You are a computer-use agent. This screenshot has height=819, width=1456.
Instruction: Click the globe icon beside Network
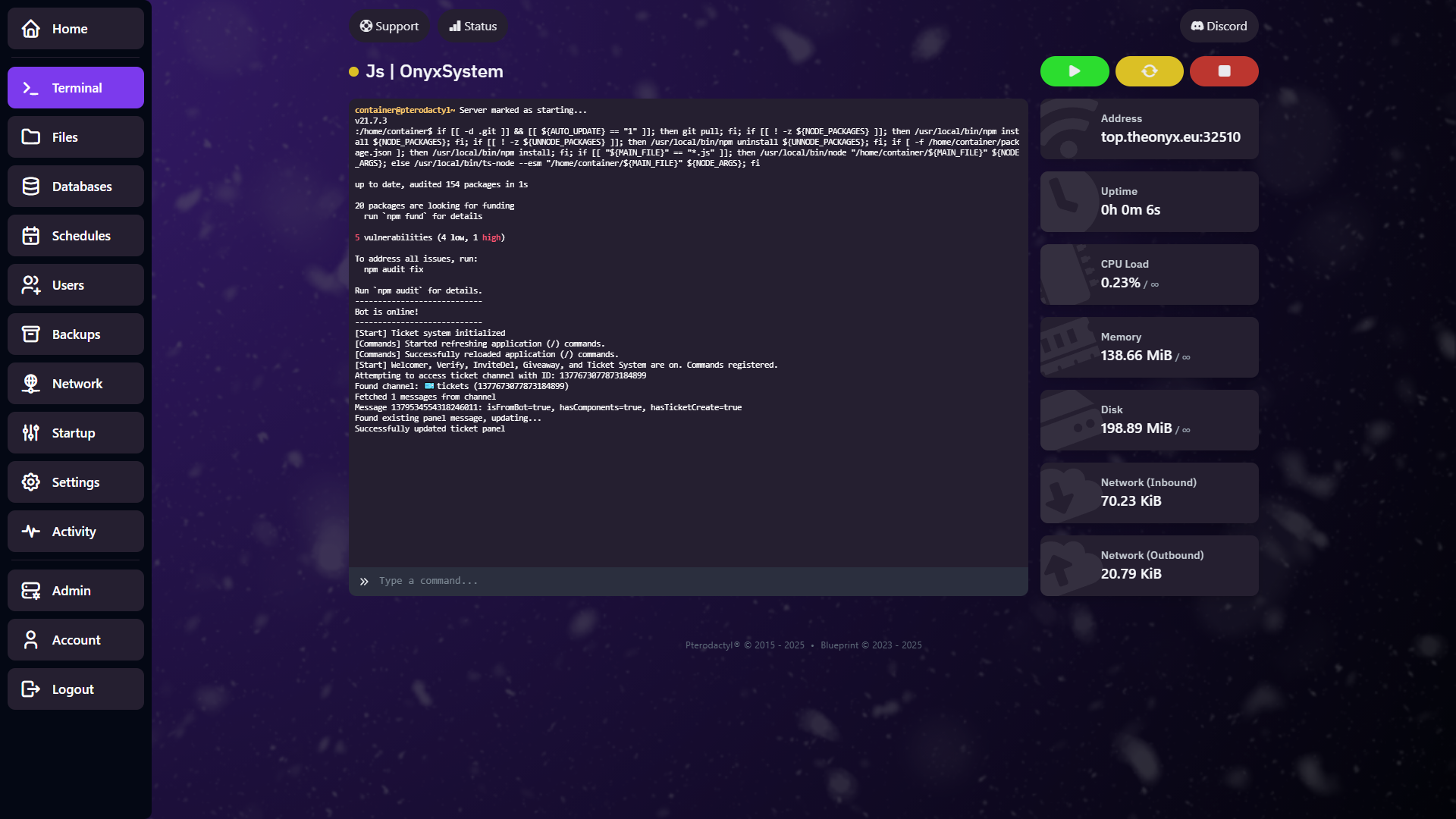31,384
